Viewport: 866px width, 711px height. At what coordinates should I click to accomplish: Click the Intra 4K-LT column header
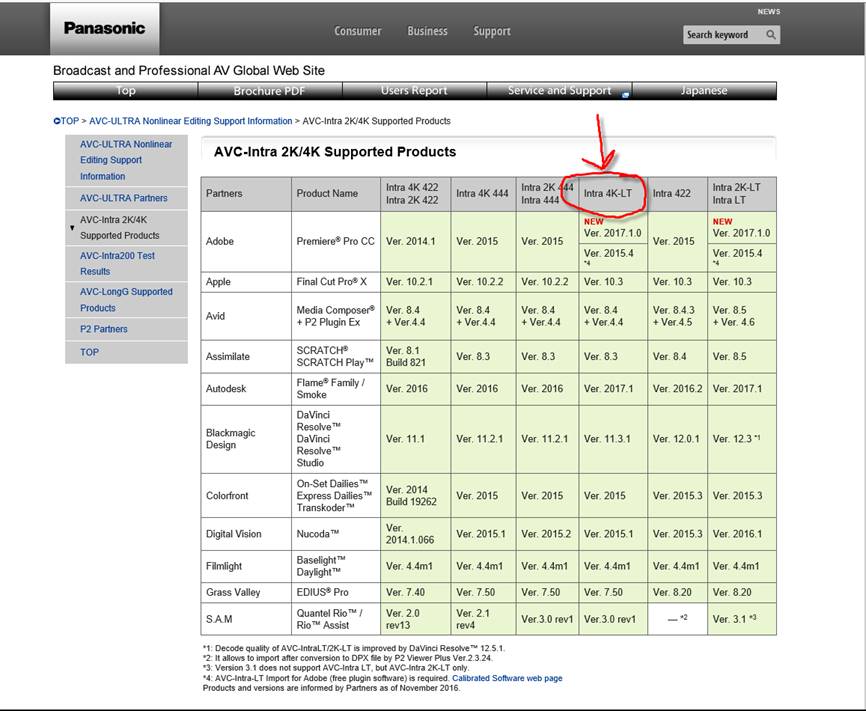point(612,194)
